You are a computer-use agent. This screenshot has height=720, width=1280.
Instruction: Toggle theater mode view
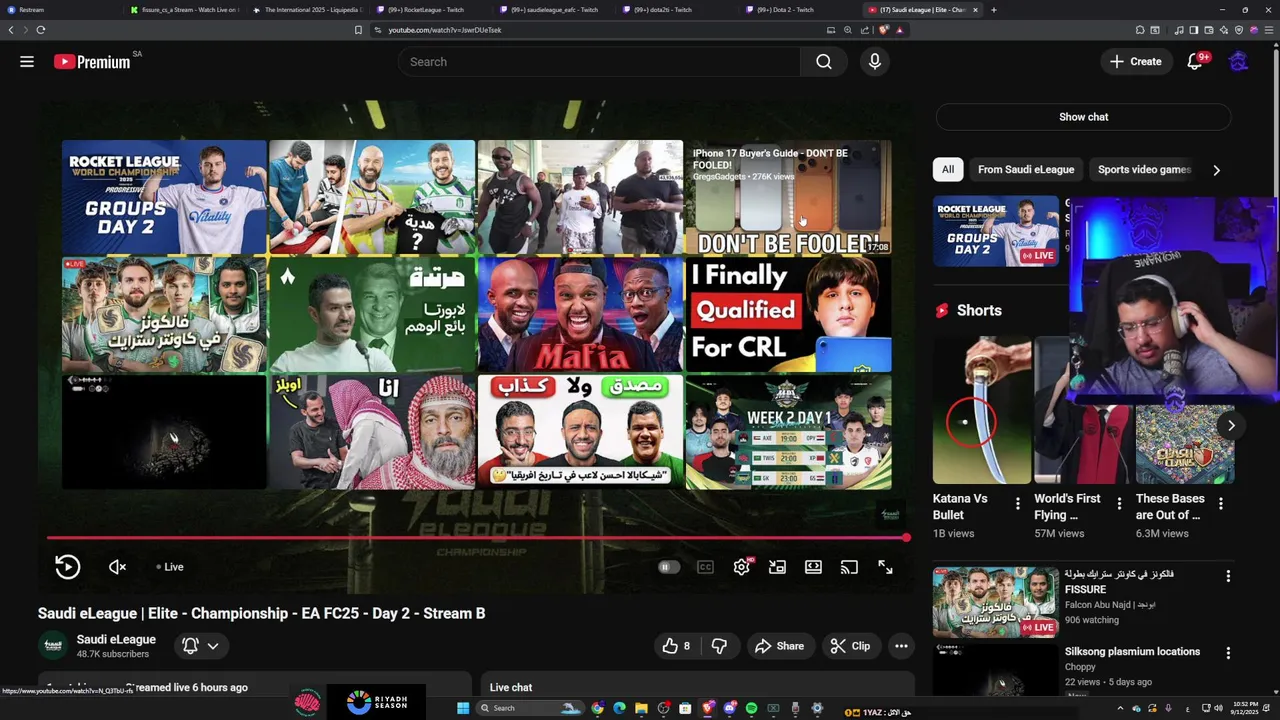pyautogui.click(x=813, y=567)
